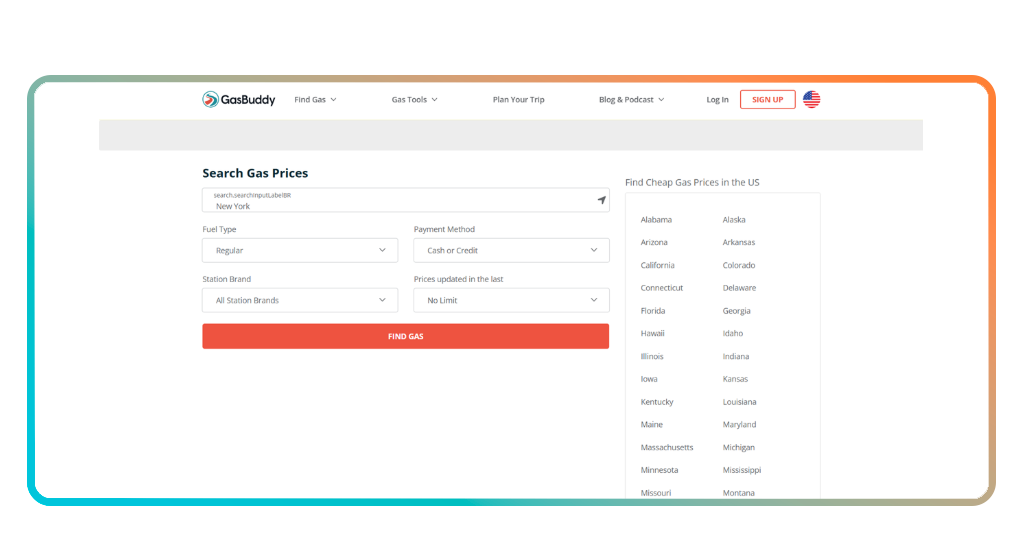Select Kansas state link

pyautogui.click(x=735, y=379)
